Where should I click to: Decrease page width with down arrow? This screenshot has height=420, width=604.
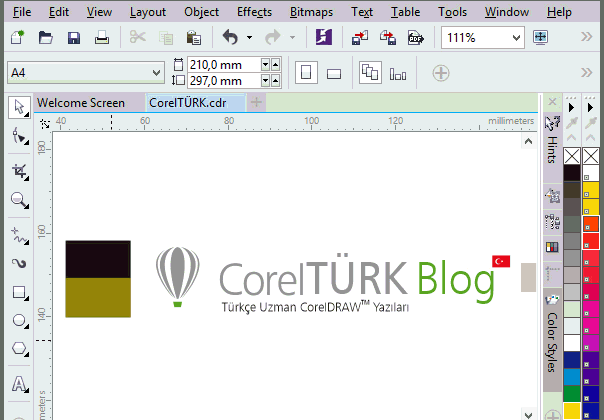265,65
